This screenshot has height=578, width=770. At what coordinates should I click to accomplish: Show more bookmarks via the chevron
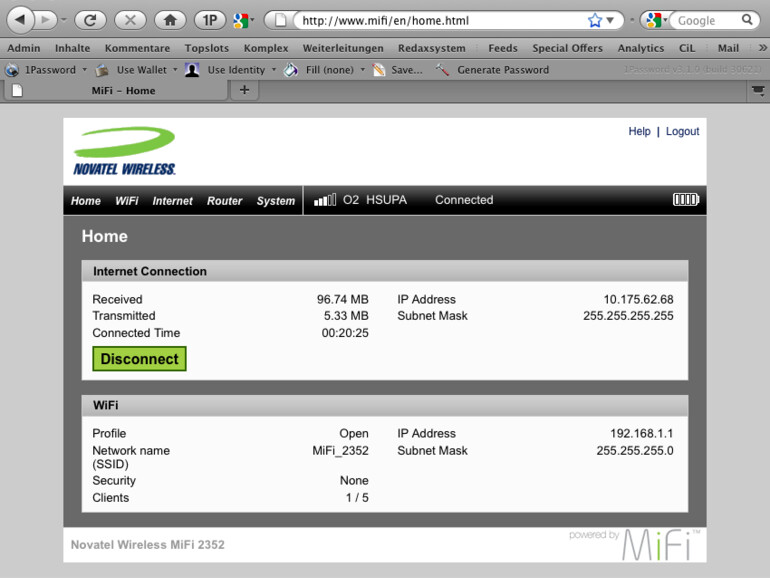tap(762, 48)
